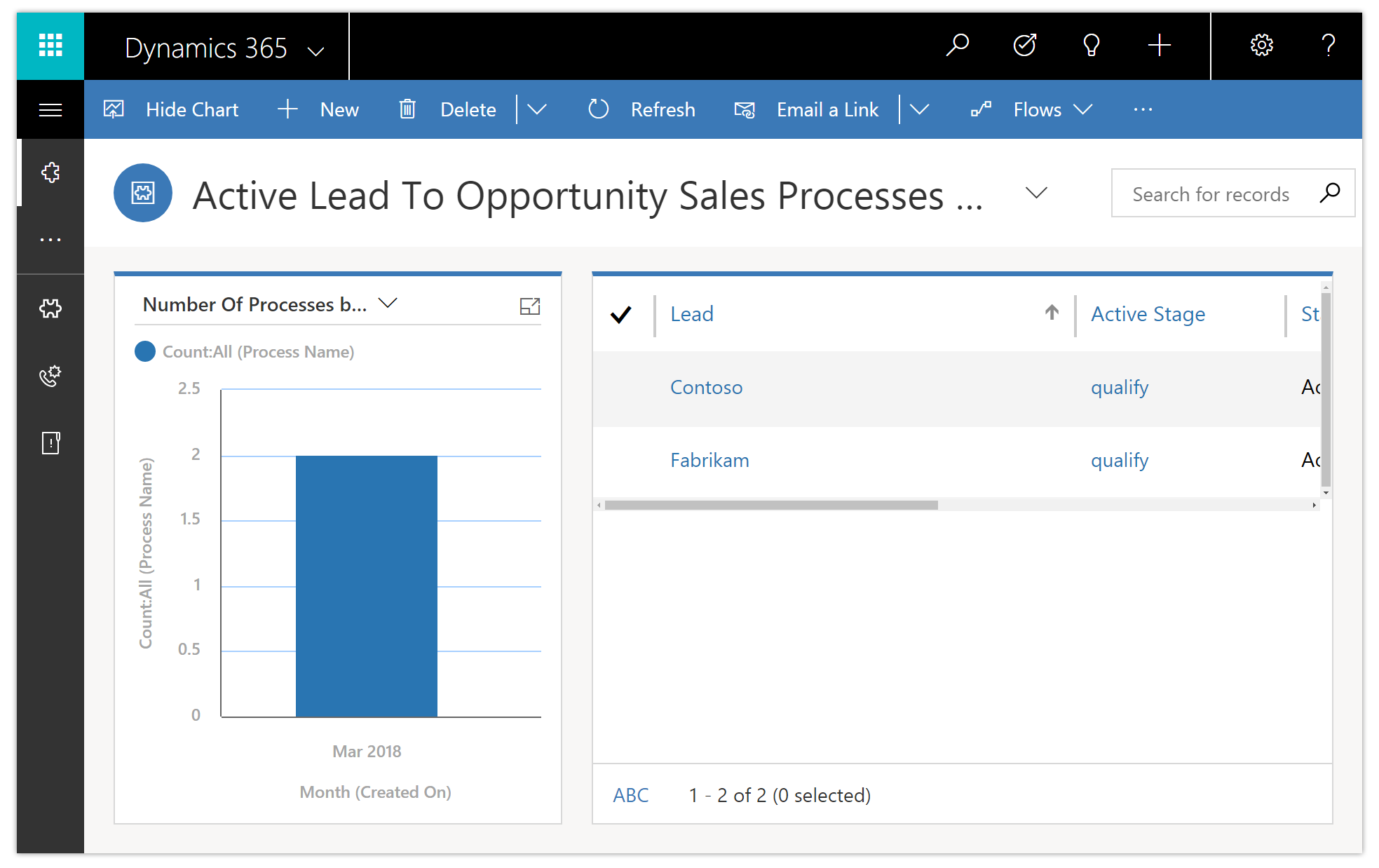Image resolution: width=1379 pixels, height=868 pixels.
Task: Open the command bar overflow ellipsis
Action: (1143, 109)
